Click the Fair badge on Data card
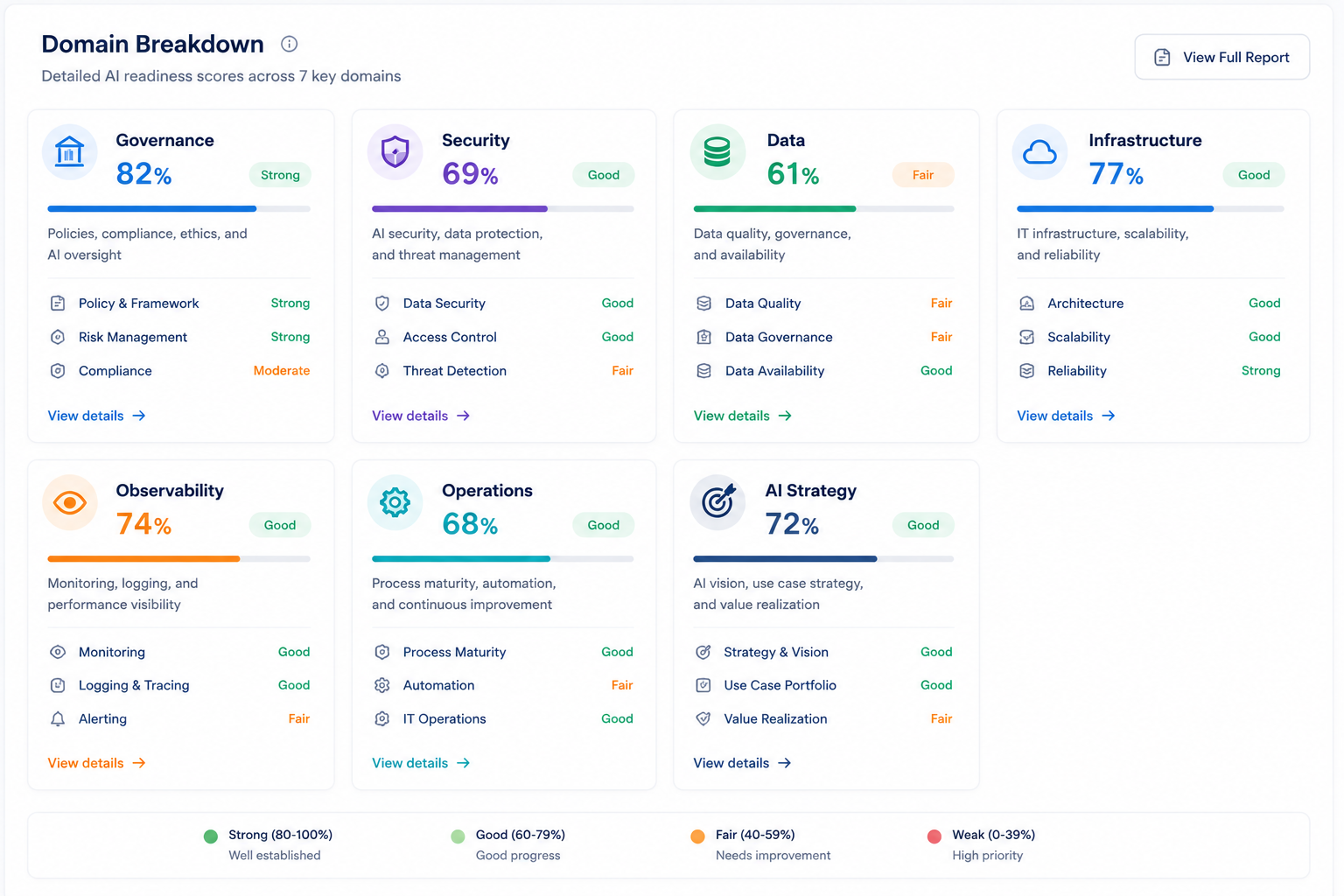The height and width of the screenshot is (896, 1344). click(x=923, y=175)
